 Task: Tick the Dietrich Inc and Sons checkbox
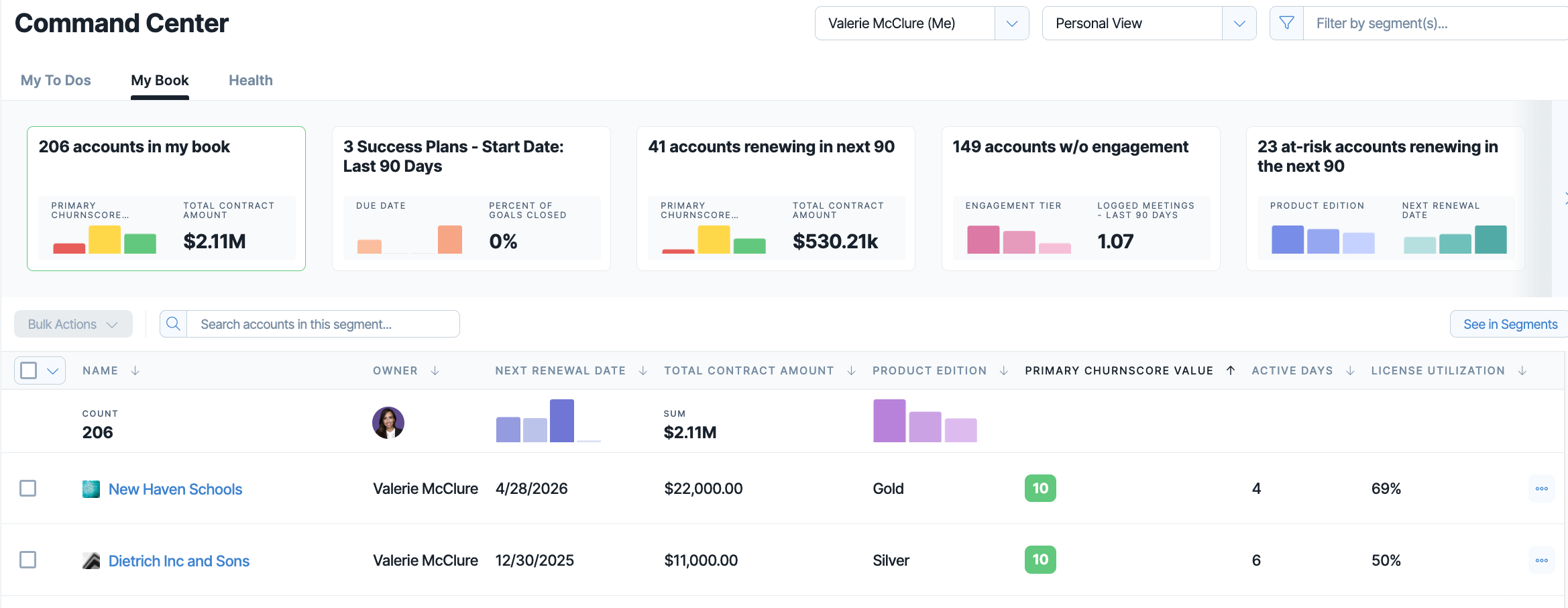click(28, 560)
